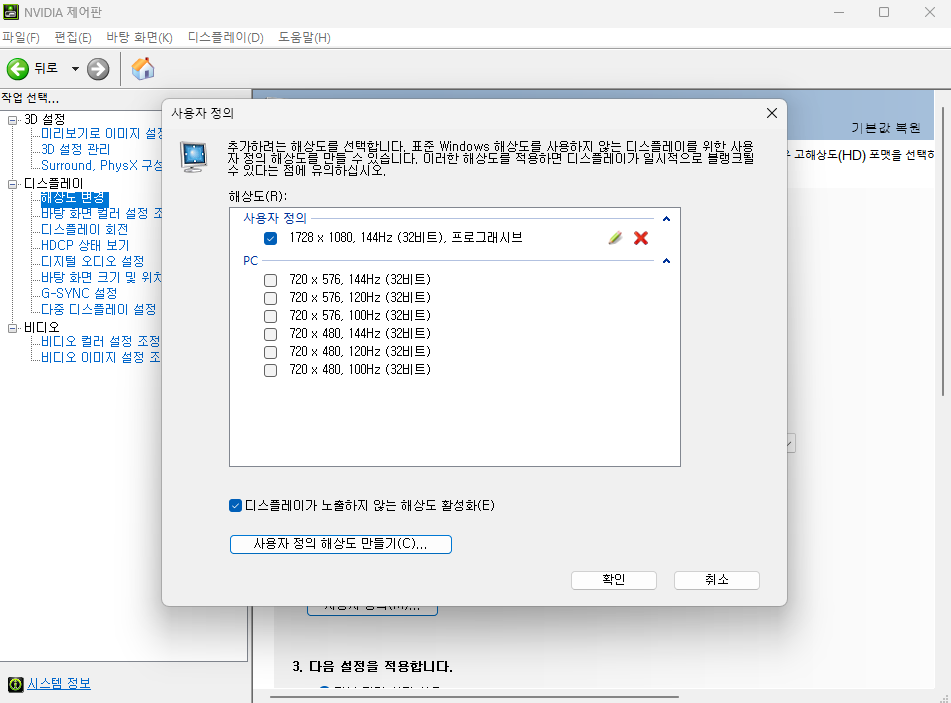Uncheck 1728 x 1080, 144Hz custom resolution
Viewport: 951px width, 703px height.
(x=271, y=238)
